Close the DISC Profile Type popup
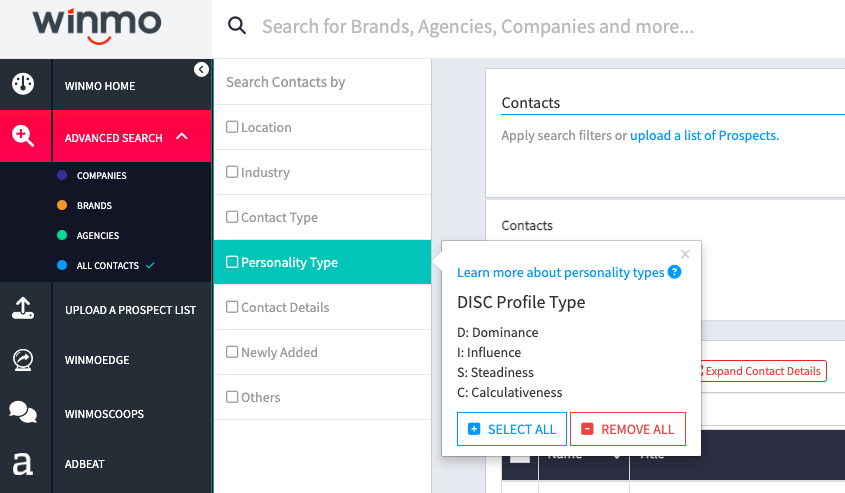Image resolution: width=845 pixels, height=493 pixels. pyautogui.click(x=685, y=254)
